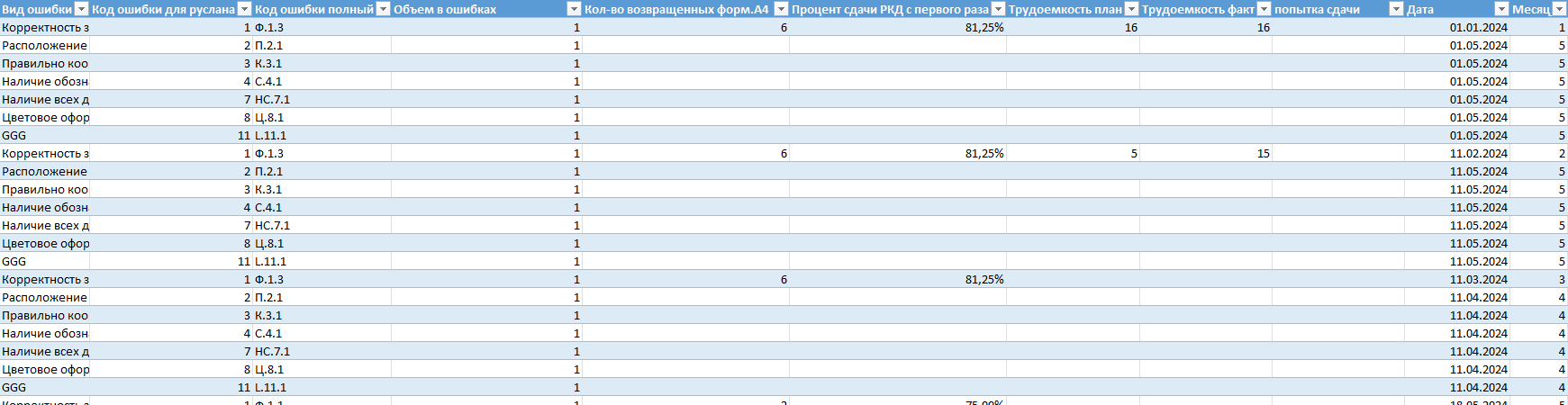The image size is (1568, 405).
Task: Open the Месяц column filter dropdown
Action: [x=1559, y=9]
